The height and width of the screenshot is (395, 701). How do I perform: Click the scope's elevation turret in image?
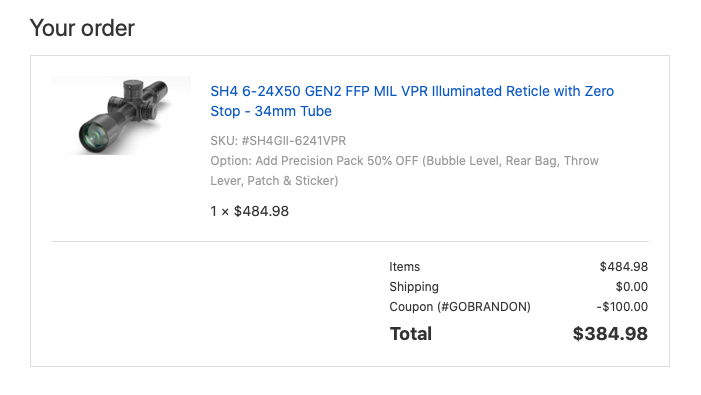tap(133, 89)
